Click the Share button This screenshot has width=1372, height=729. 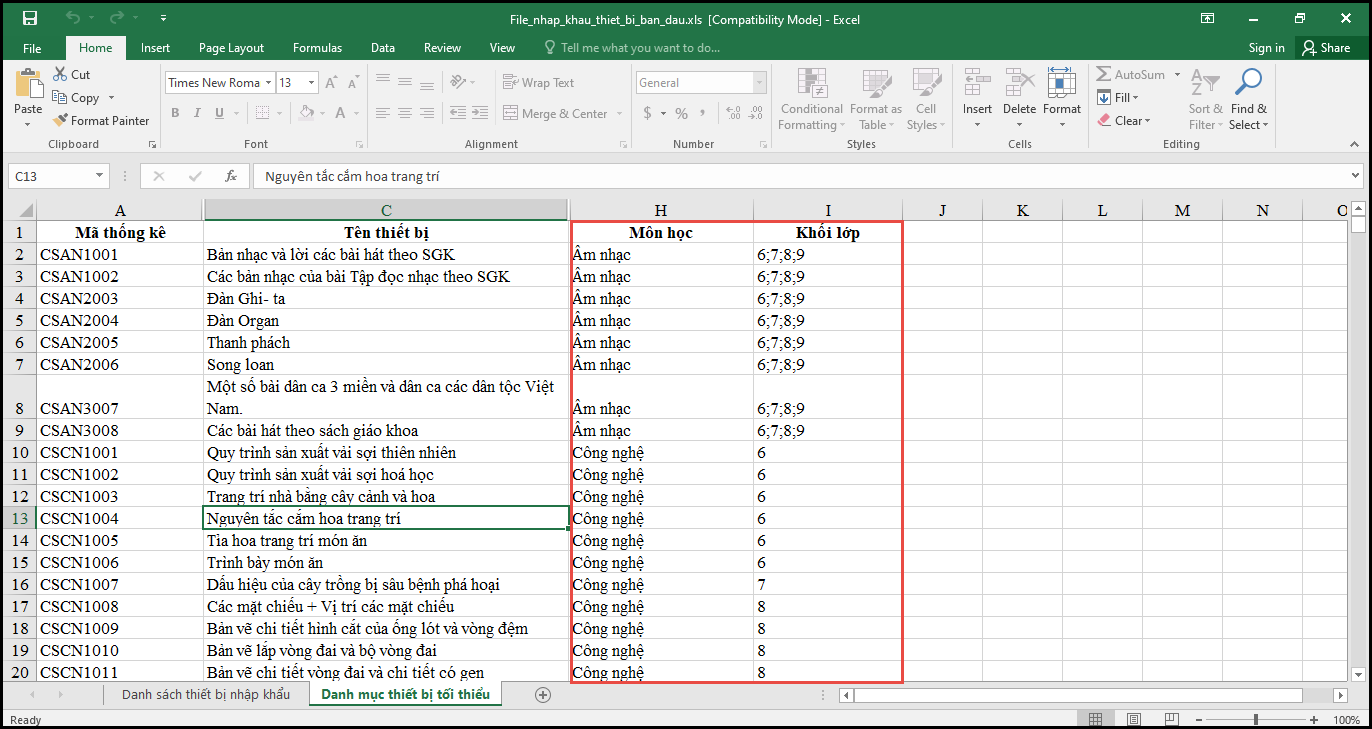coord(1325,48)
